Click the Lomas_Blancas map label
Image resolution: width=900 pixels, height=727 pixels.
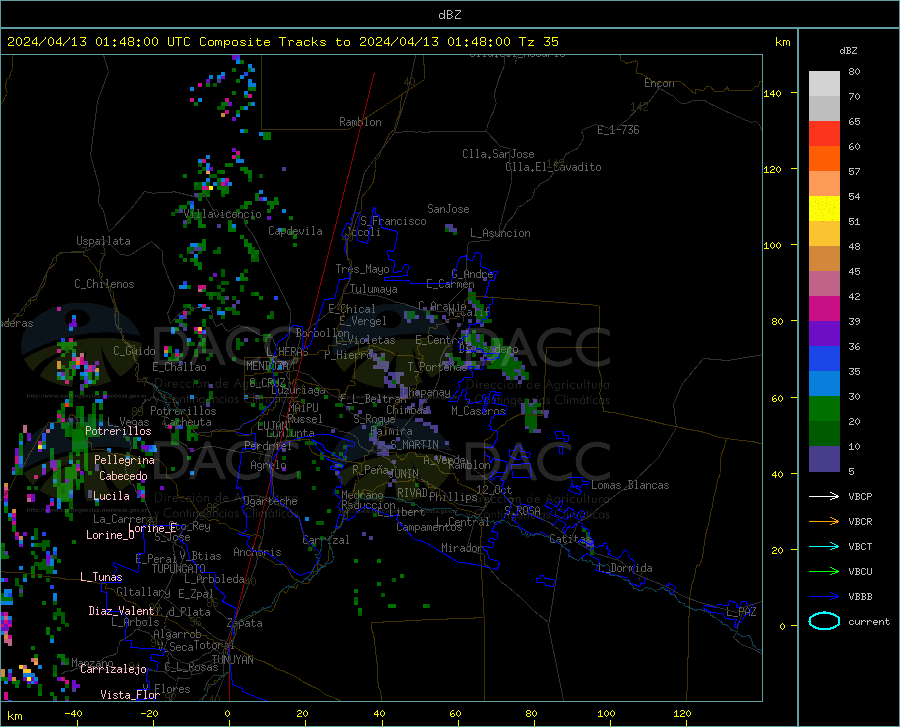click(x=630, y=485)
